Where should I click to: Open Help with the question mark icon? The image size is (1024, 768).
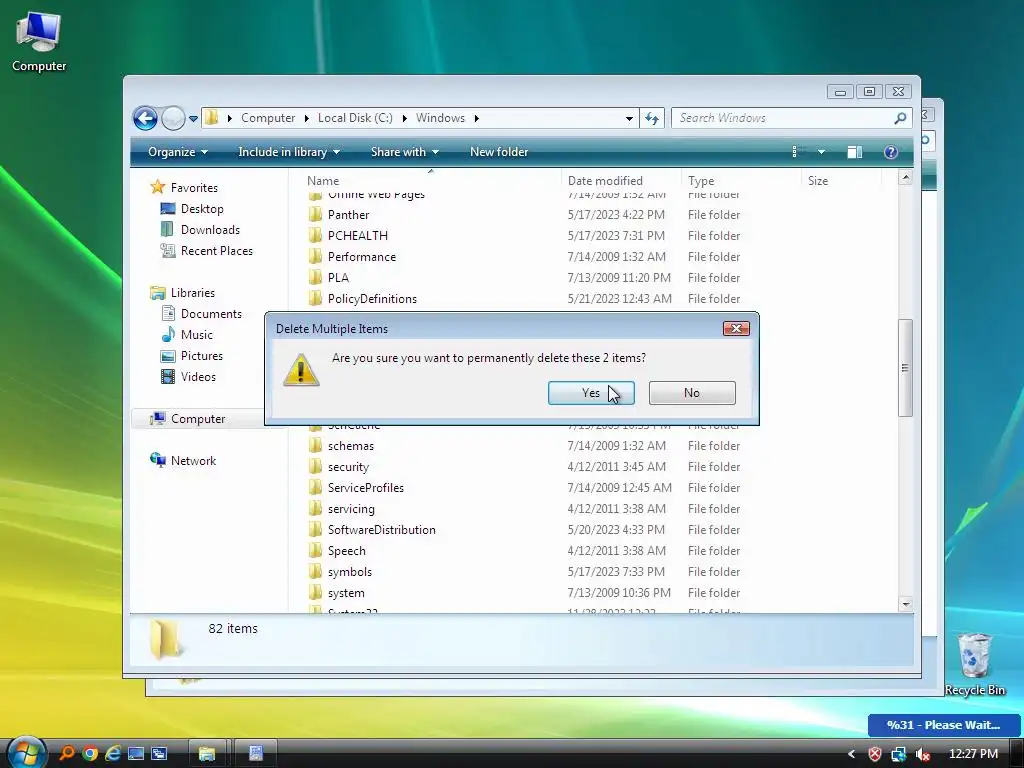click(890, 152)
